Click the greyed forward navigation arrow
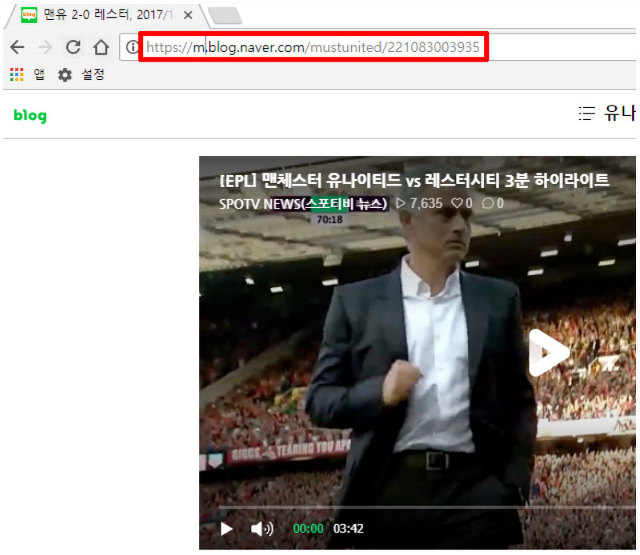Image resolution: width=640 pixels, height=555 pixels. pyautogui.click(x=45, y=47)
